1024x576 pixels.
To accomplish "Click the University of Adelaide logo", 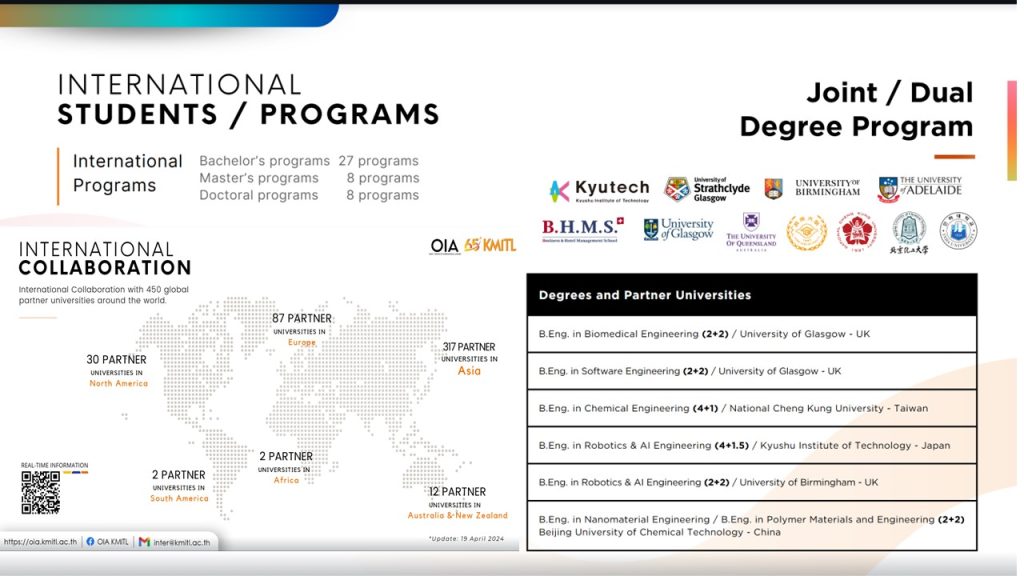I will [x=919, y=189].
